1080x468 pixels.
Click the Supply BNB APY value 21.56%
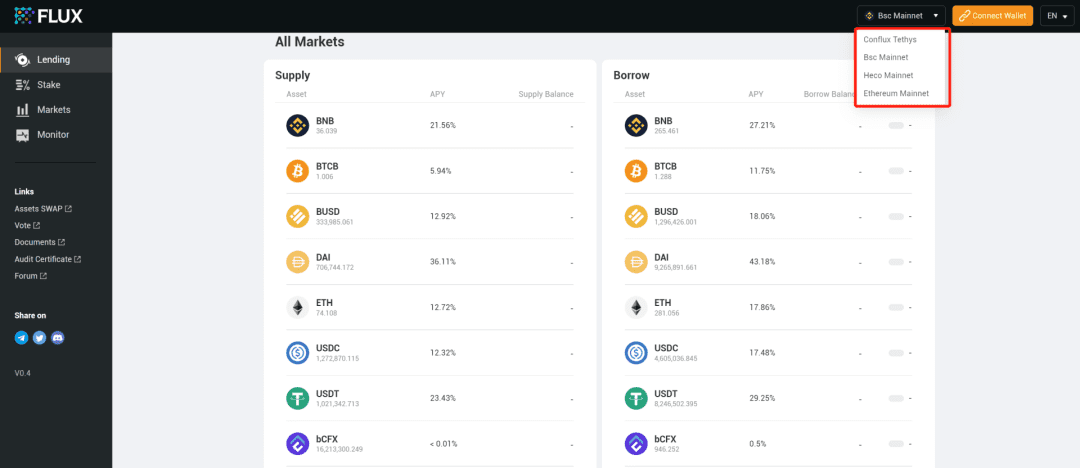[x=443, y=125]
